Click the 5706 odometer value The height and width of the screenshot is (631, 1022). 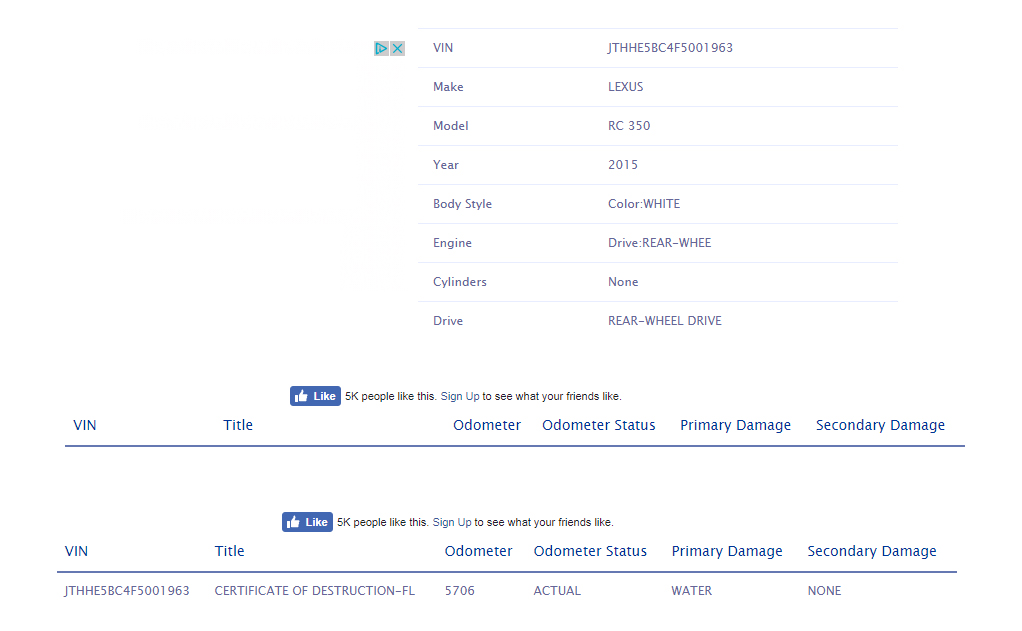point(460,591)
